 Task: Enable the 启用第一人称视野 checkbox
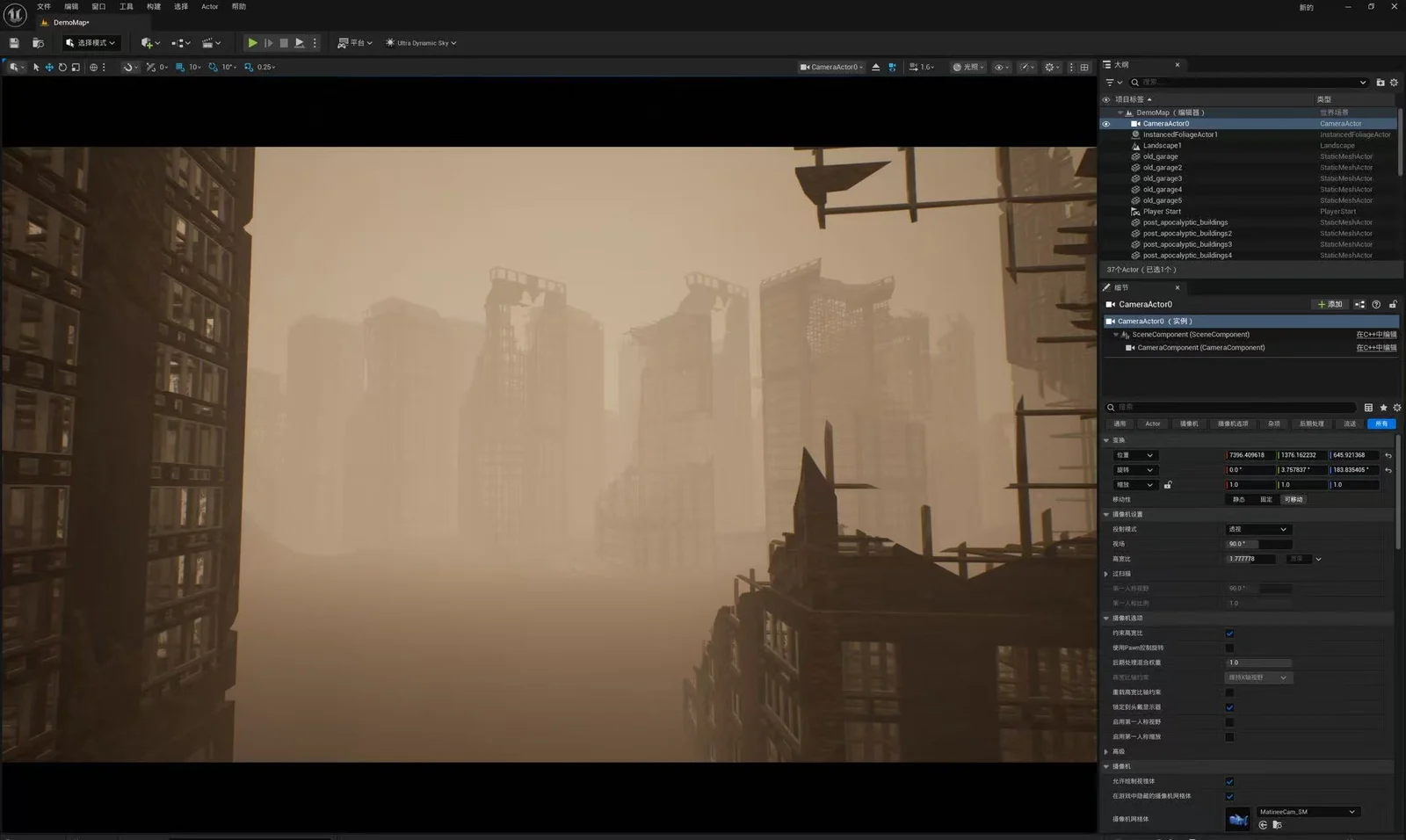click(x=1229, y=722)
